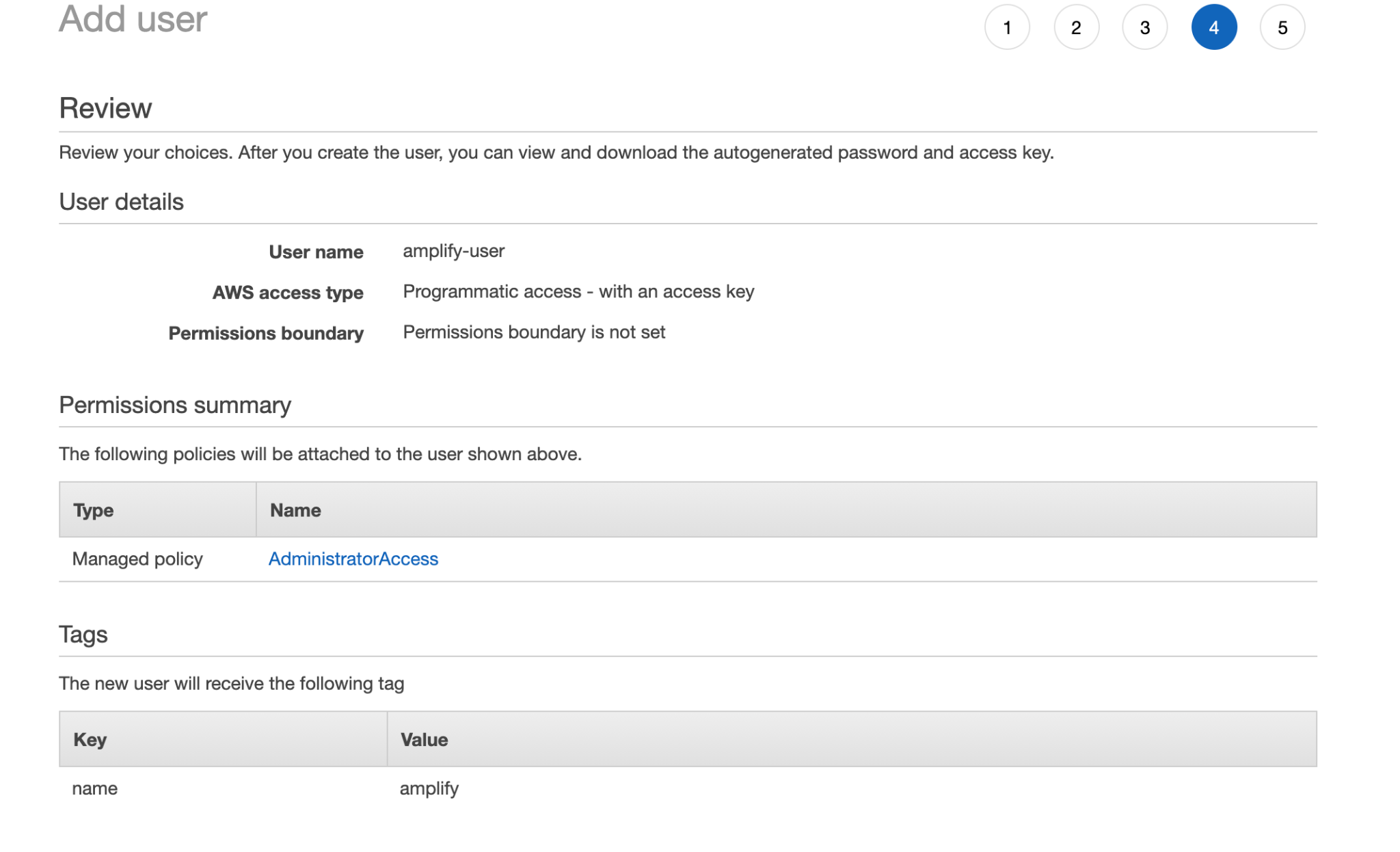Click the 'AWS access type' label
The image size is (1400, 852).
point(288,293)
